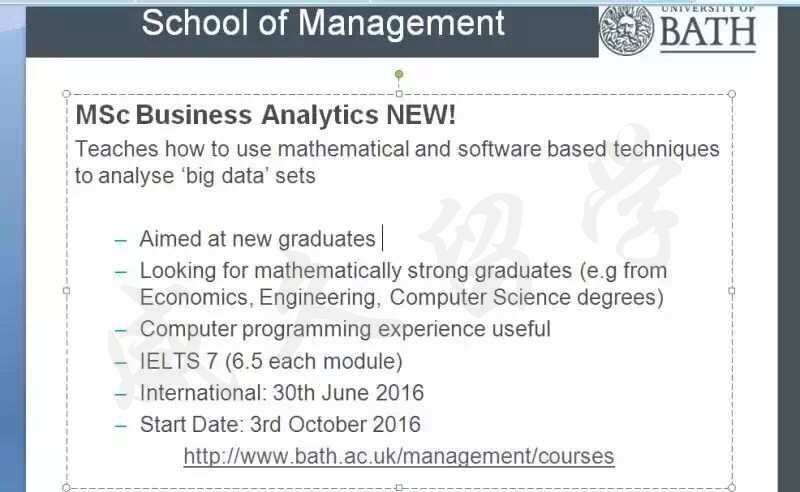800x492 pixels.
Task: Click the 'International: 30th June 2016' line
Action: point(282,393)
